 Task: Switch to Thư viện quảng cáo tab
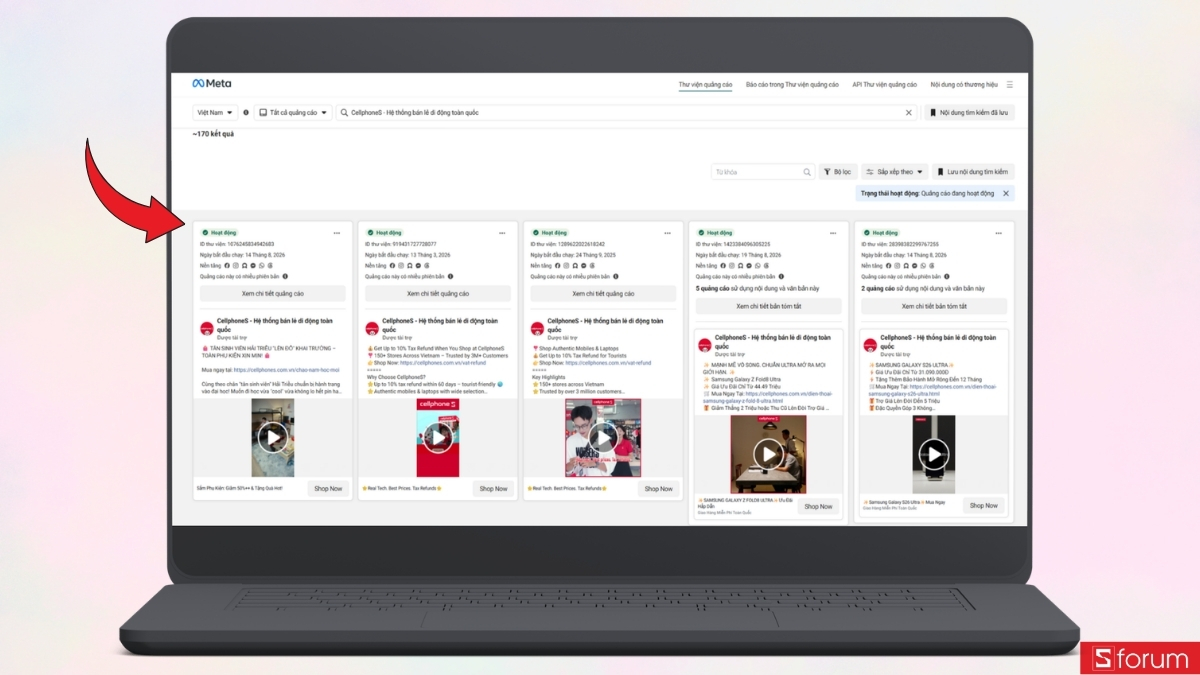tap(705, 85)
